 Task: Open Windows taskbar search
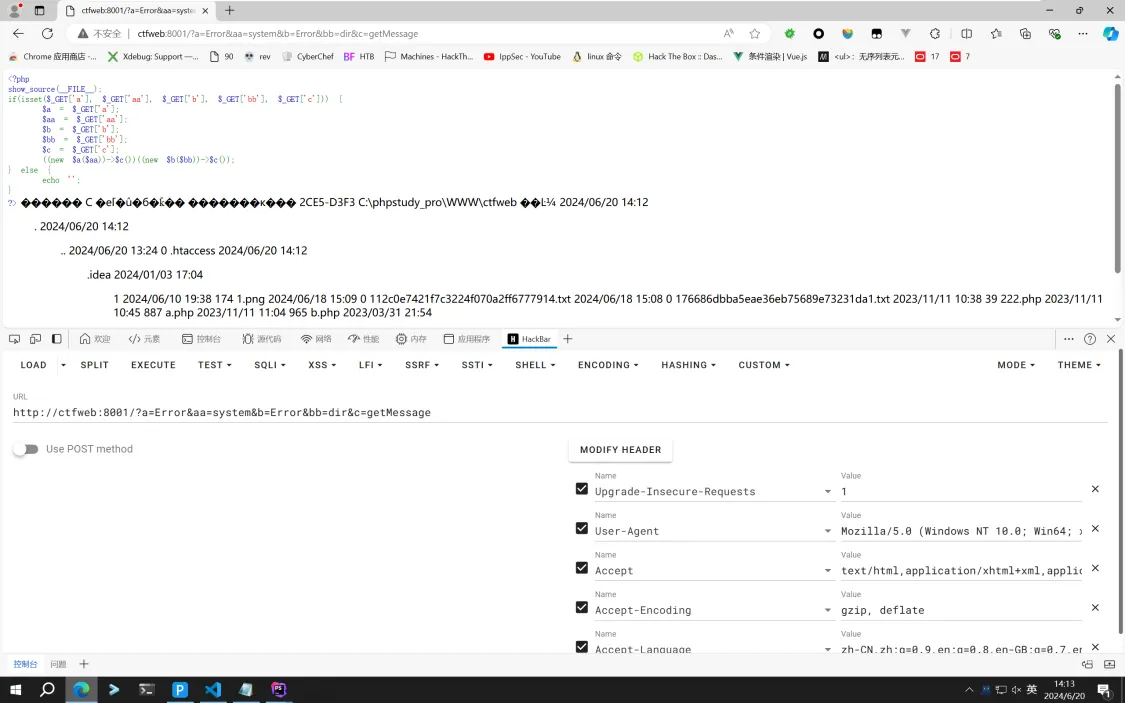click(47, 689)
